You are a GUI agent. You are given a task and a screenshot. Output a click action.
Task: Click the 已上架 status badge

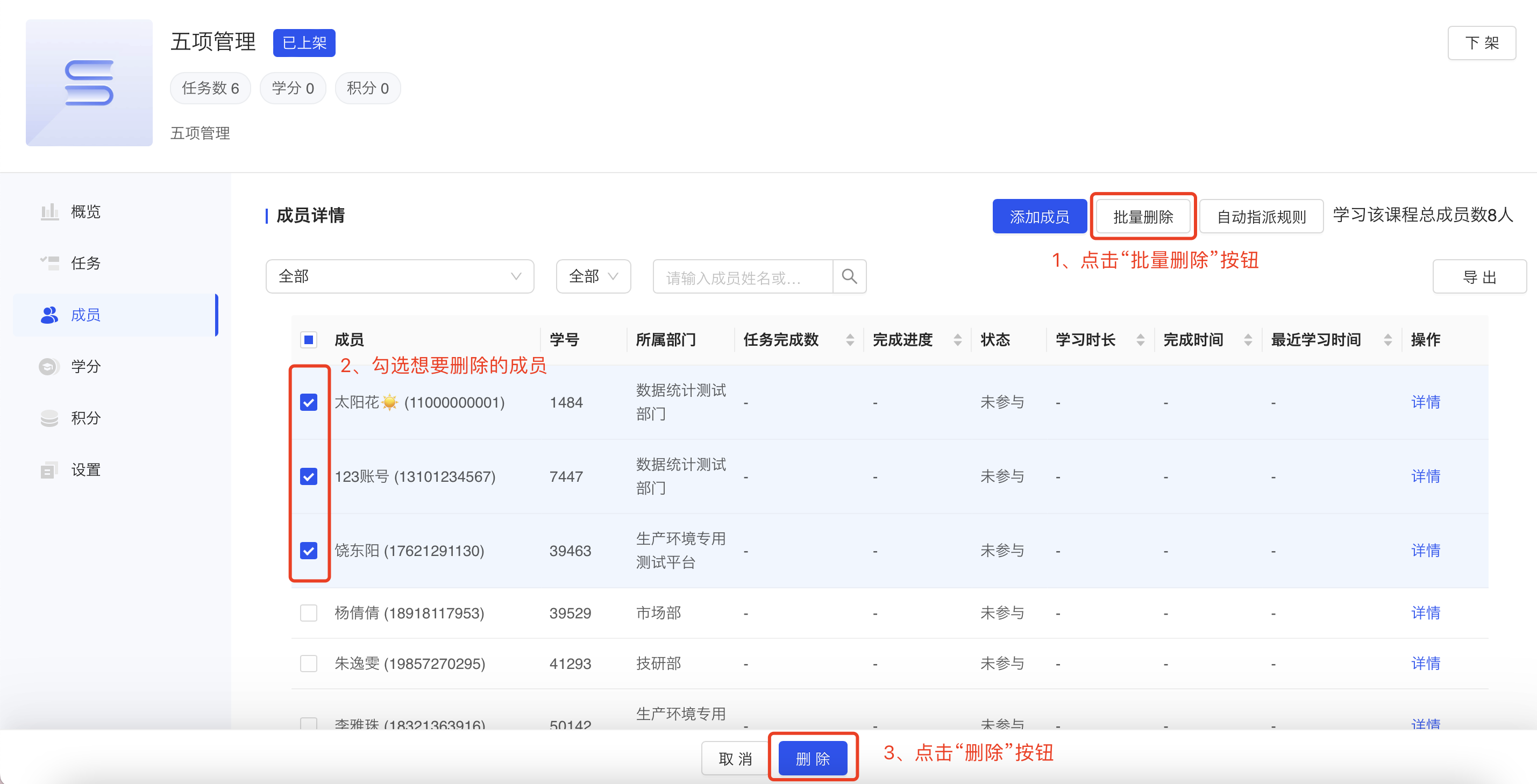click(x=304, y=43)
